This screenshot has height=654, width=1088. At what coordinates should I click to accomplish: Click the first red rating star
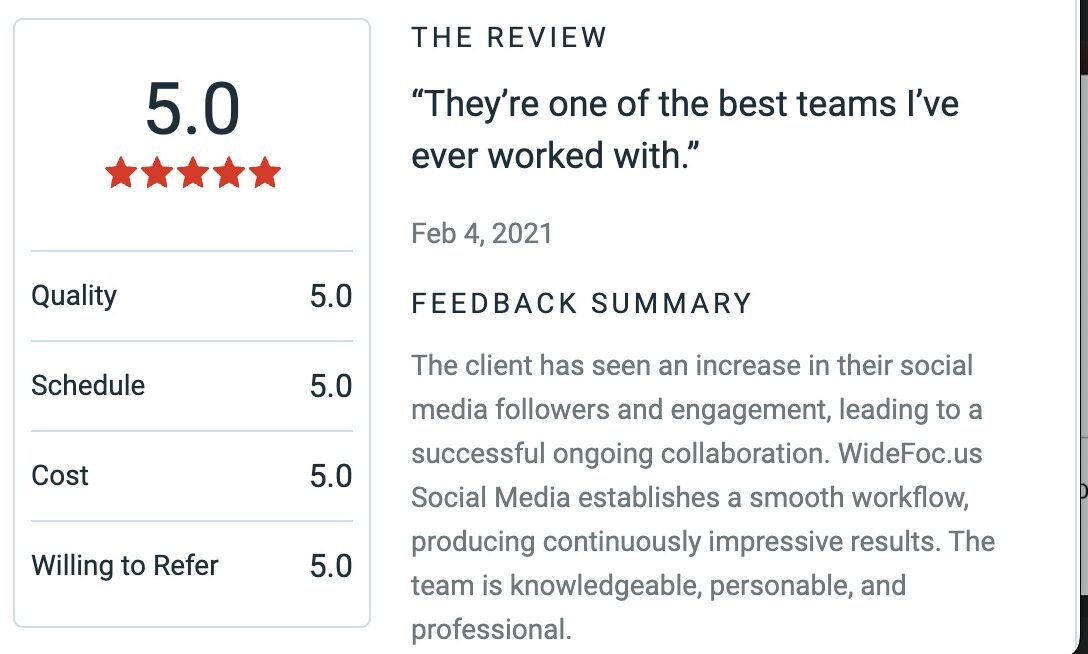click(121, 172)
